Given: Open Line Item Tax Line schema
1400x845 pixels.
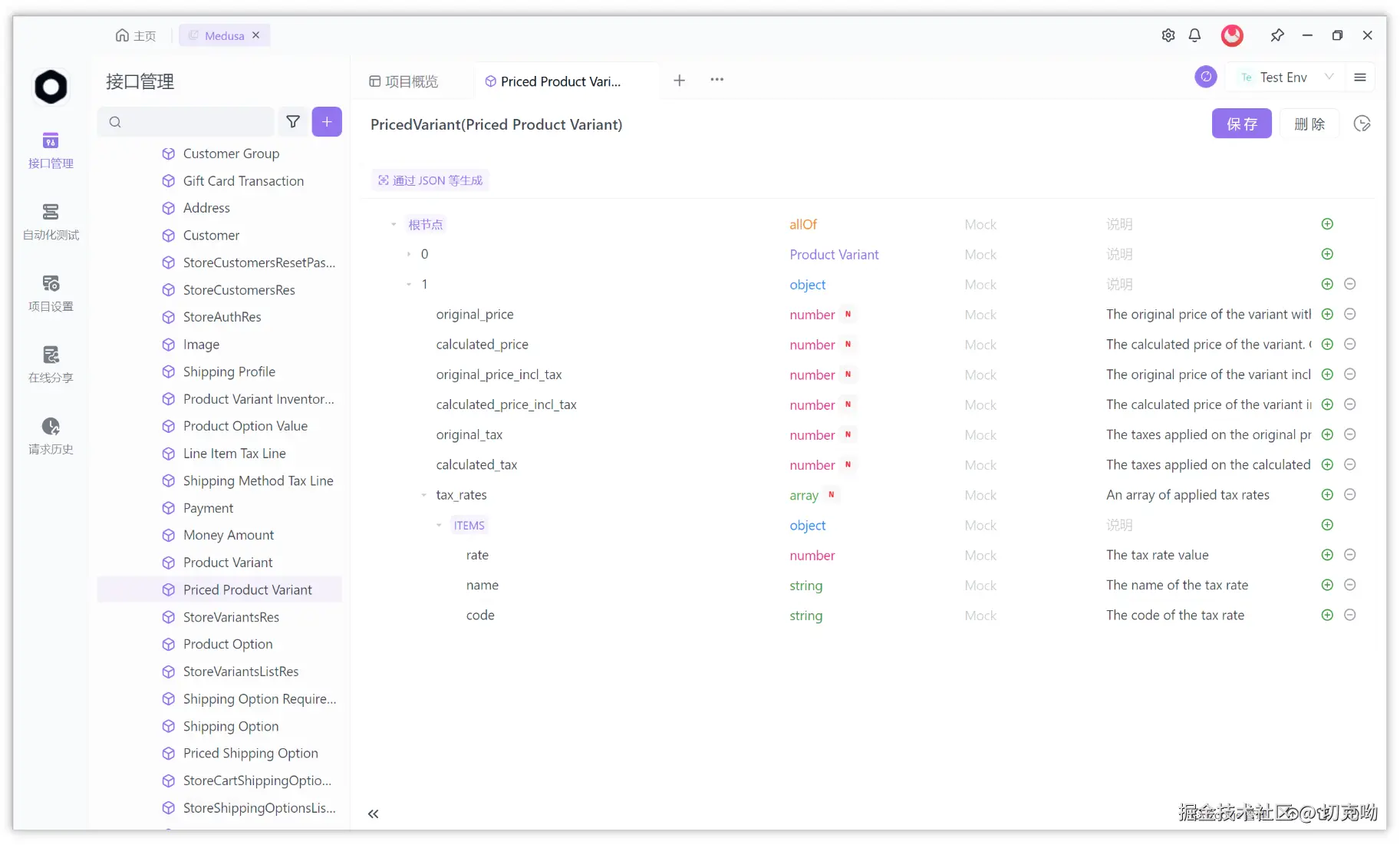Looking at the screenshot, I should click(234, 454).
